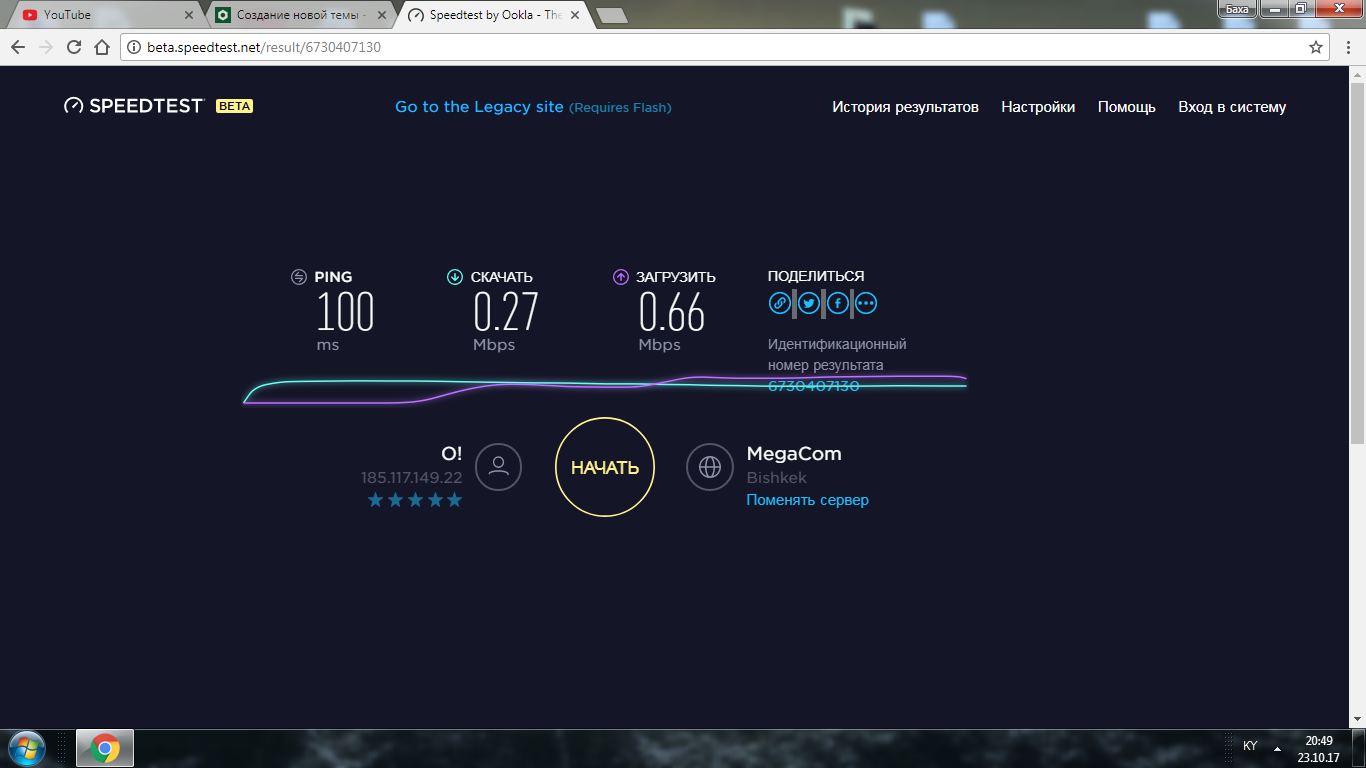This screenshot has width=1366, height=768.
Task: Click Go to the Legacy site link
Action: point(479,107)
